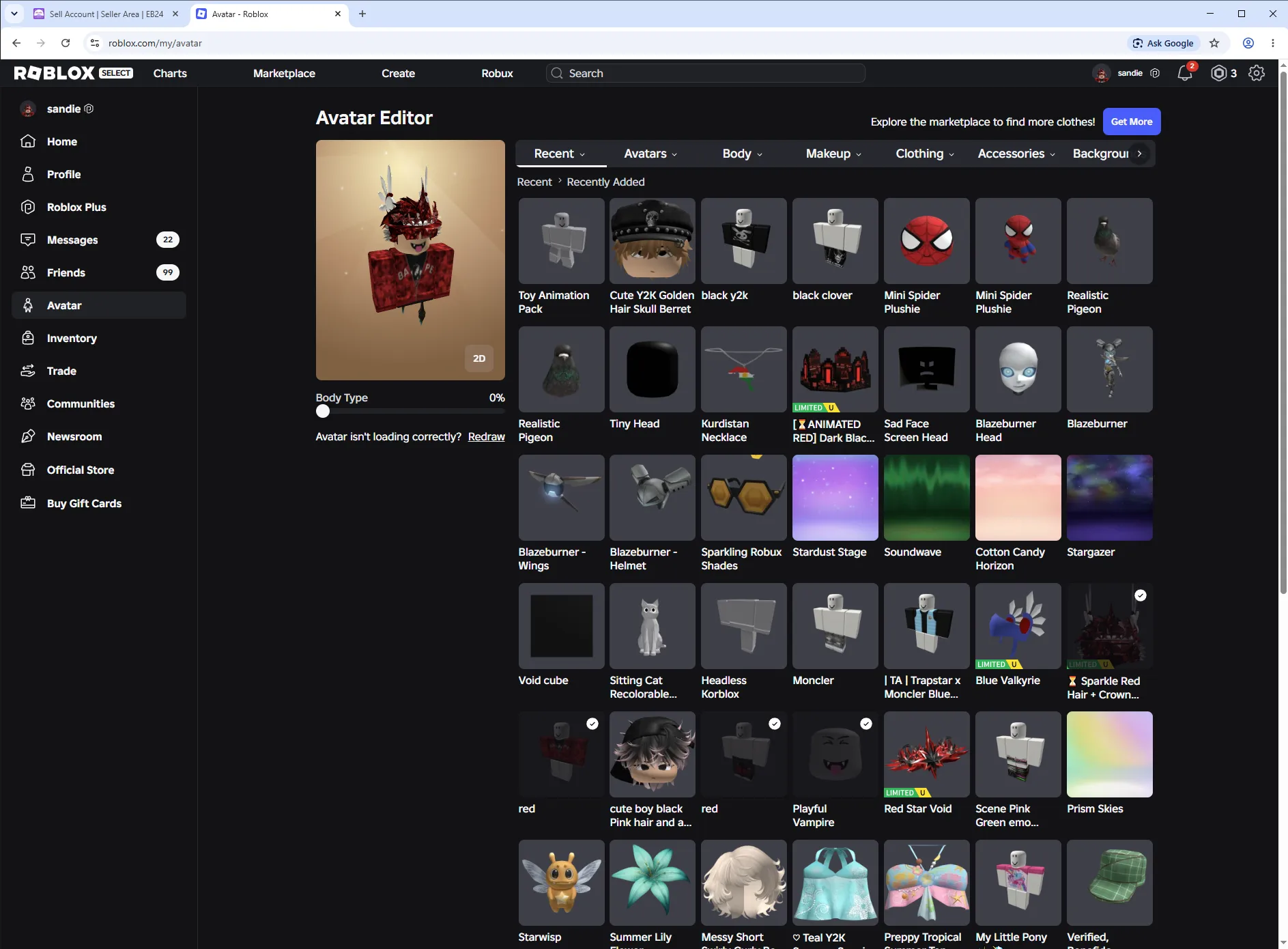Click the Body Type slider handle
Screen dimensions: 1288x949
pos(323,411)
